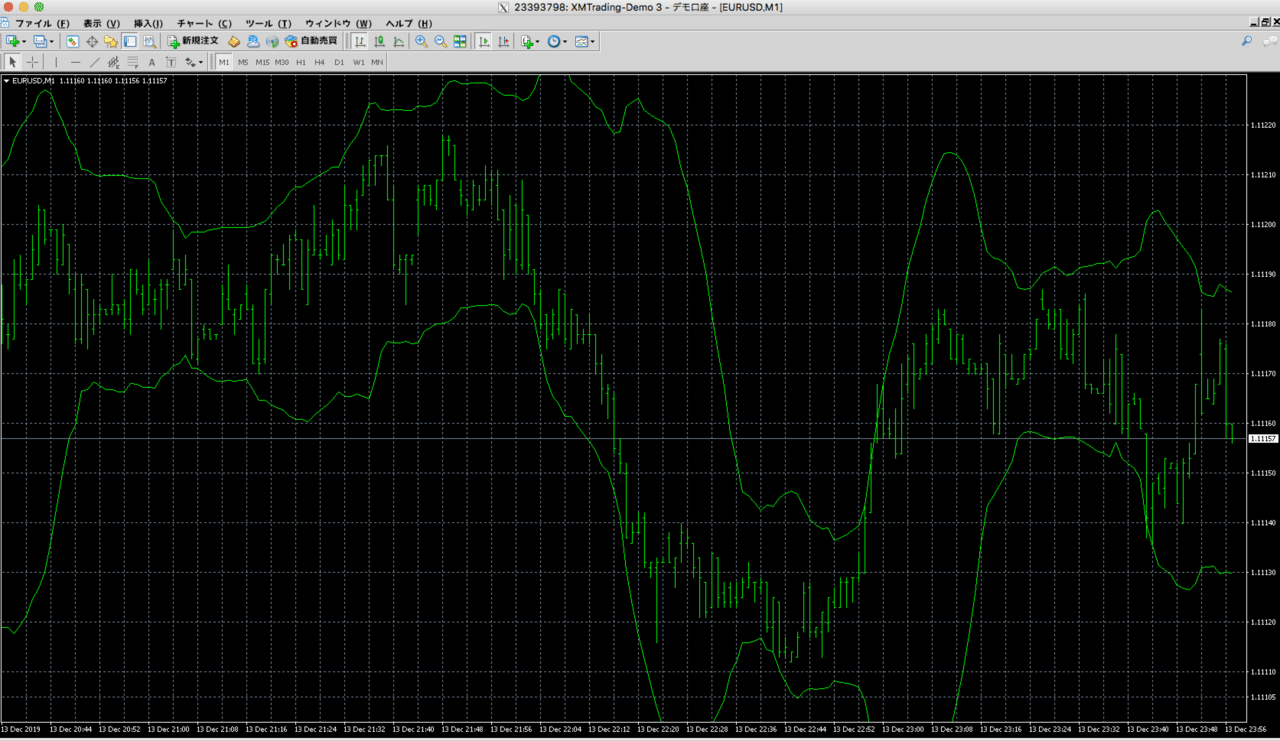Screen dimensions: 1280x741
Task: Open the ツール (T) menu
Action: tap(268, 23)
